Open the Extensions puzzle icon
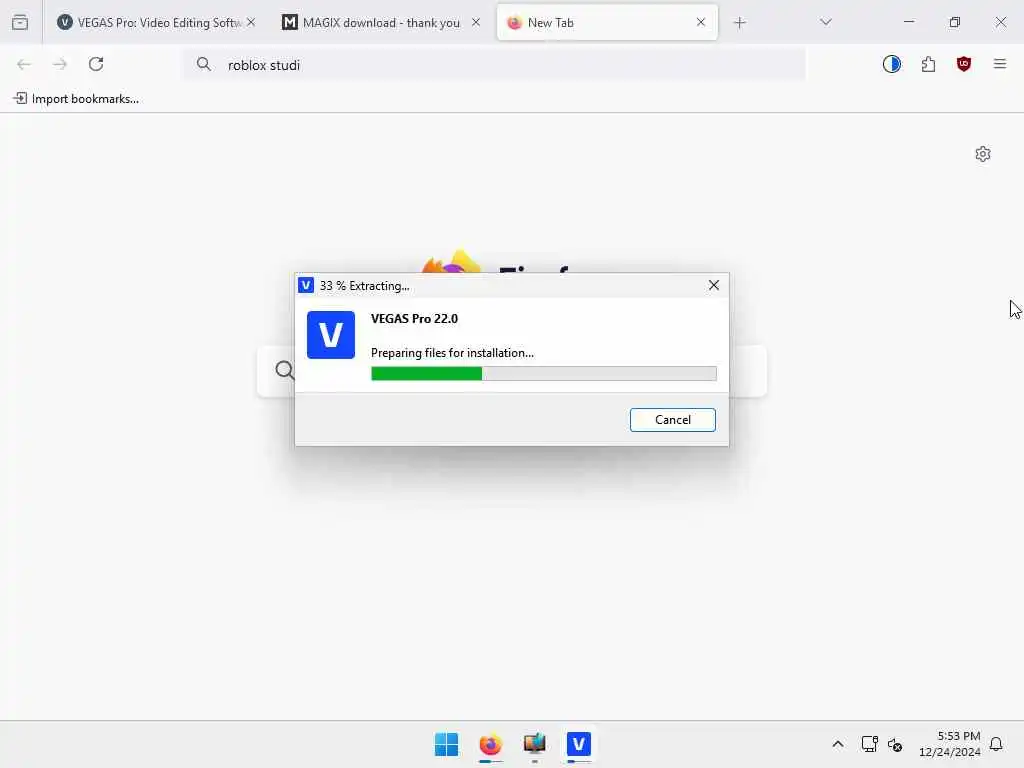1024x768 pixels. (928, 64)
